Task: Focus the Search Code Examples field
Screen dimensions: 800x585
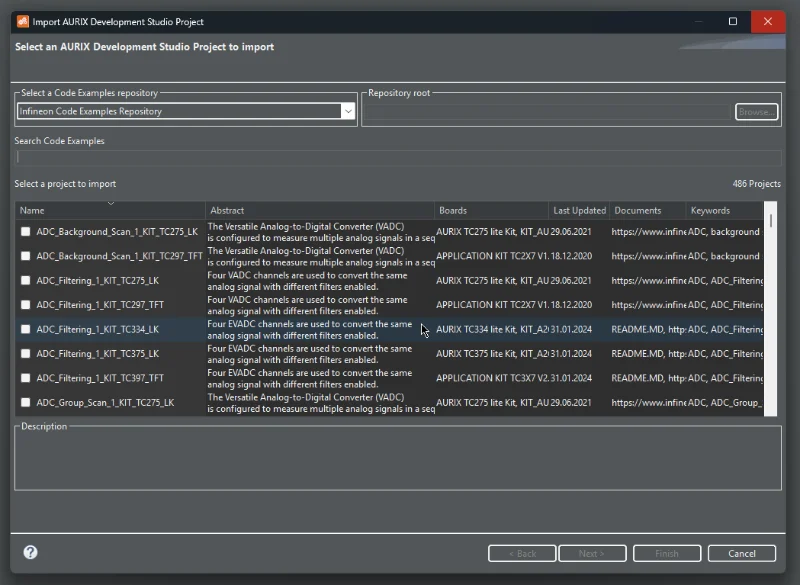Action: 398,157
